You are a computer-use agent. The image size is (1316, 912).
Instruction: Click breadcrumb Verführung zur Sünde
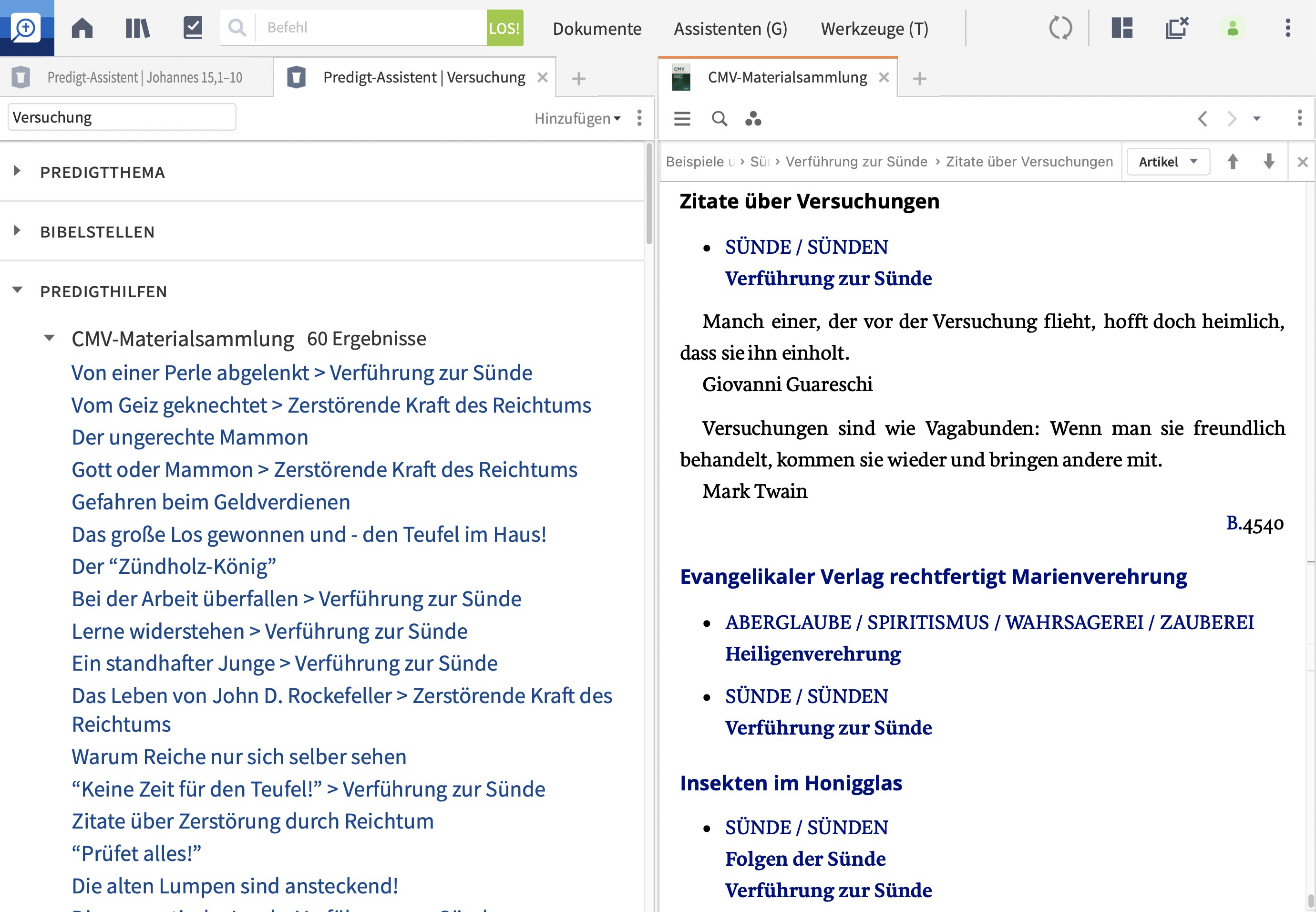[856, 162]
